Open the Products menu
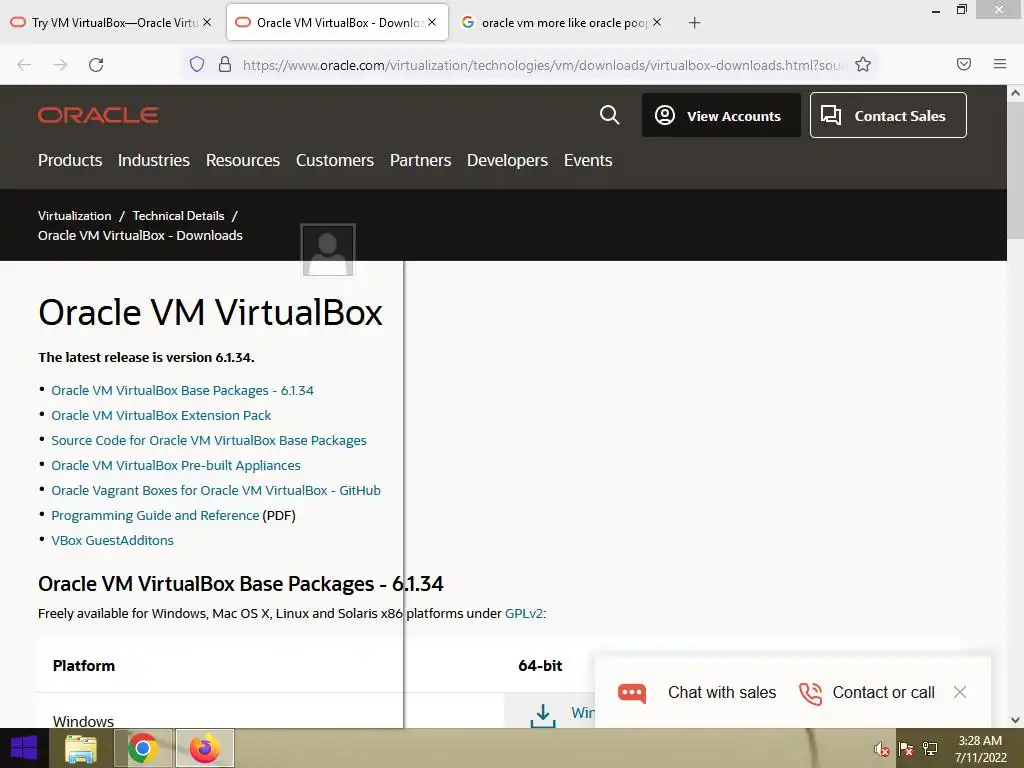Viewport: 1024px width, 768px height. 70,160
